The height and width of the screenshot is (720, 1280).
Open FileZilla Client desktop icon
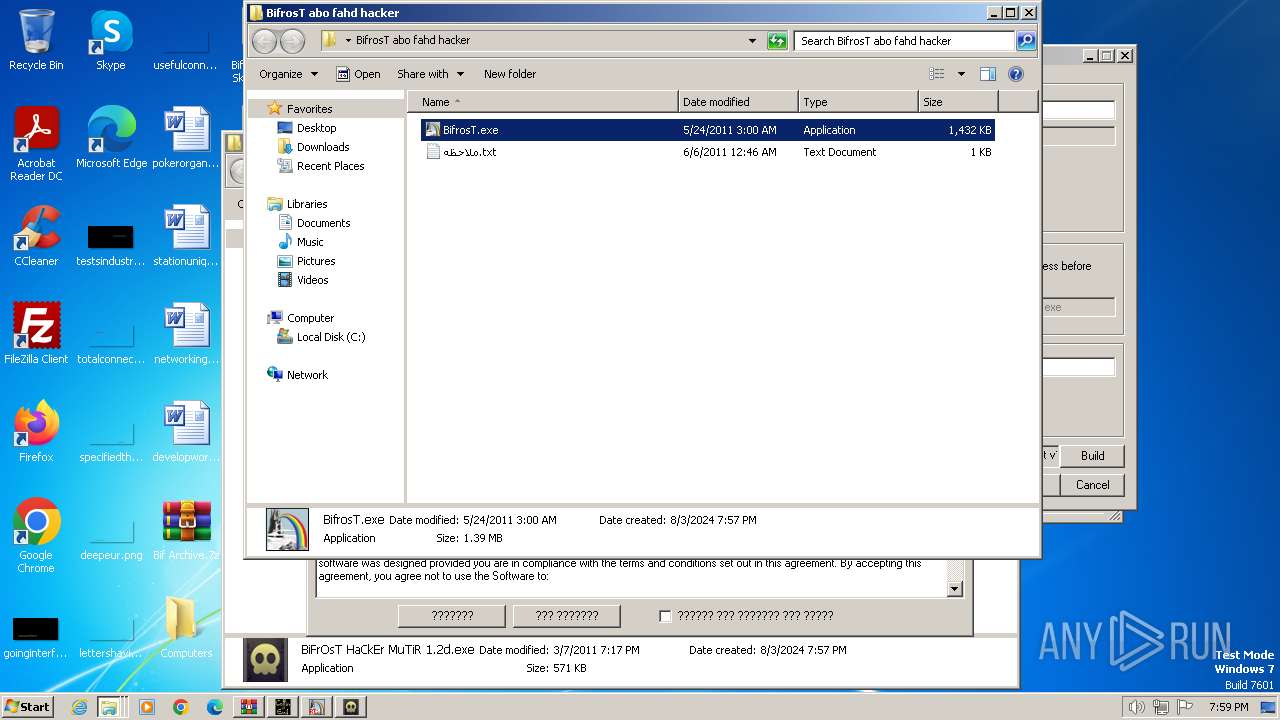[x=36, y=334]
